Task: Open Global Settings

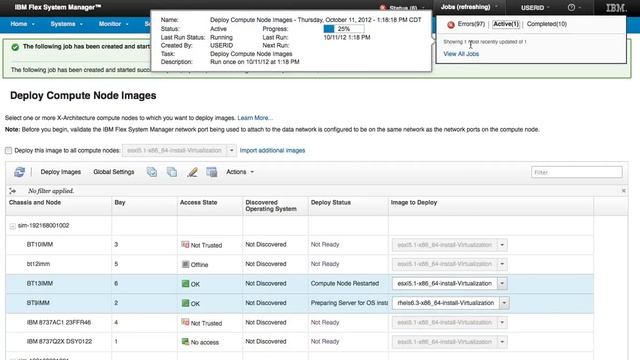Action: (113, 172)
